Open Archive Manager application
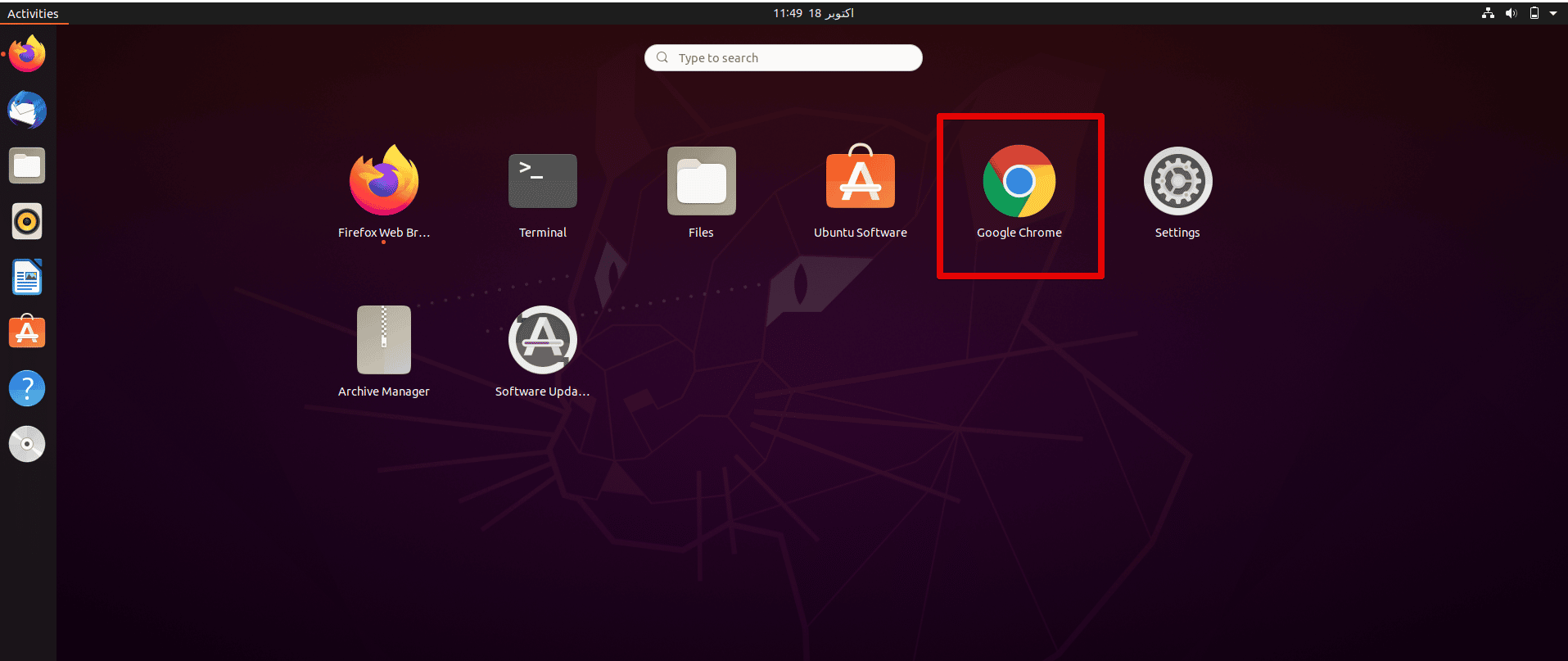 click(383, 341)
